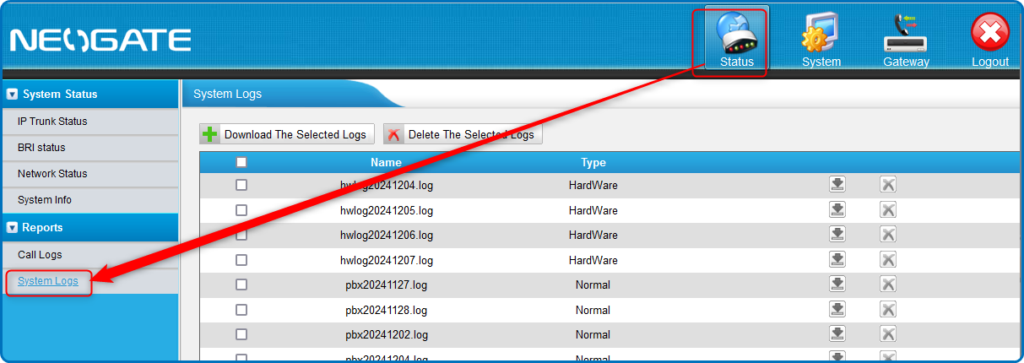This screenshot has width=1024, height=363.
Task: Check the box for hwlog20241206.log
Action: pyautogui.click(x=241, y=235)
